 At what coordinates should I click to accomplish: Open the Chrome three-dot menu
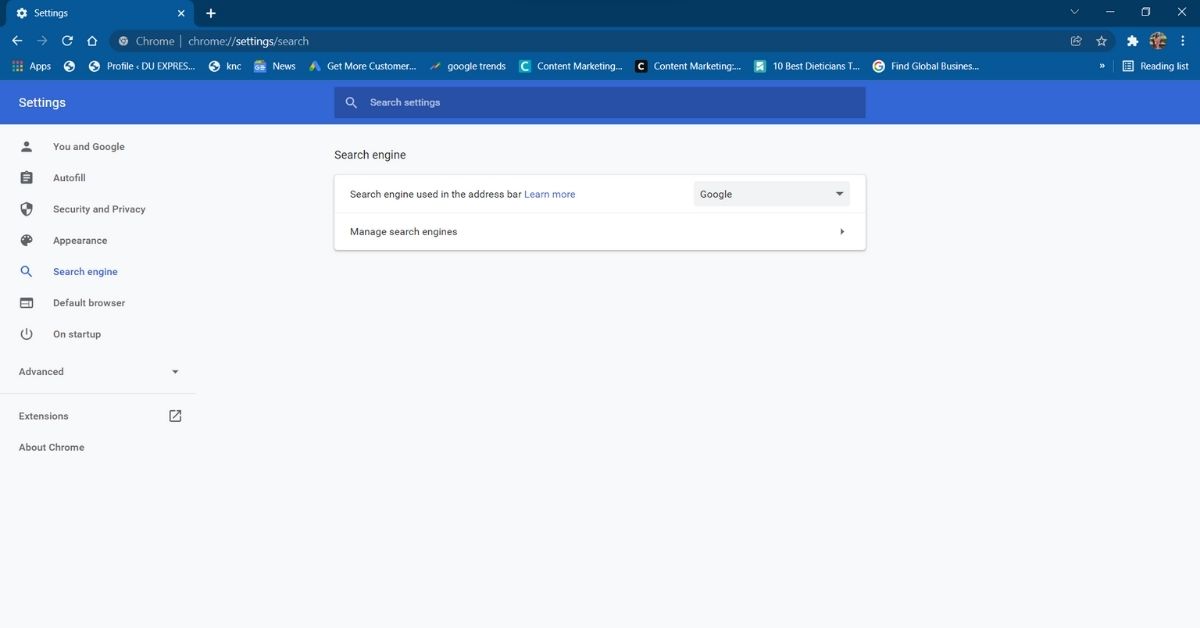click(1183, 41)
